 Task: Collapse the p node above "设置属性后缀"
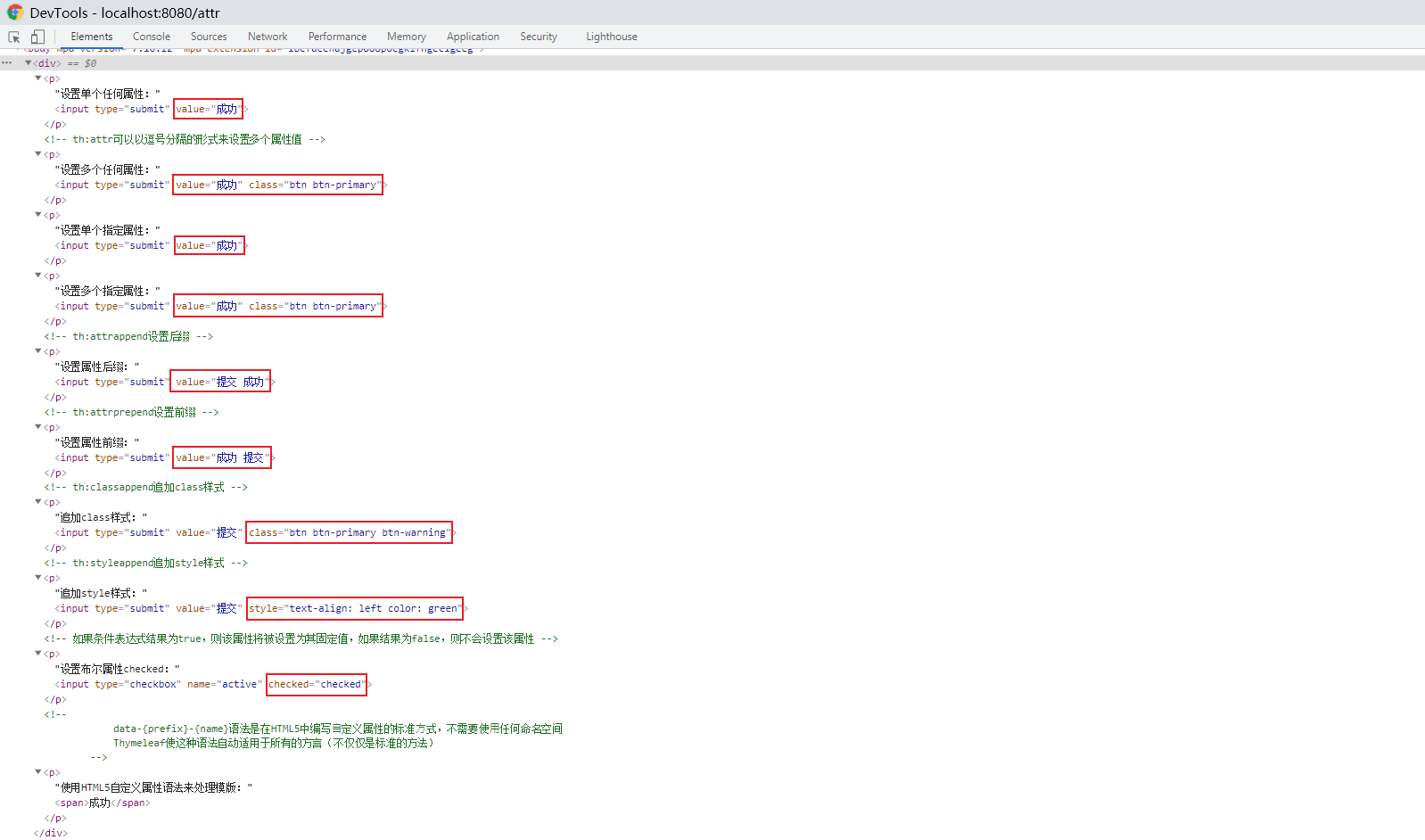tap(38, 351)
